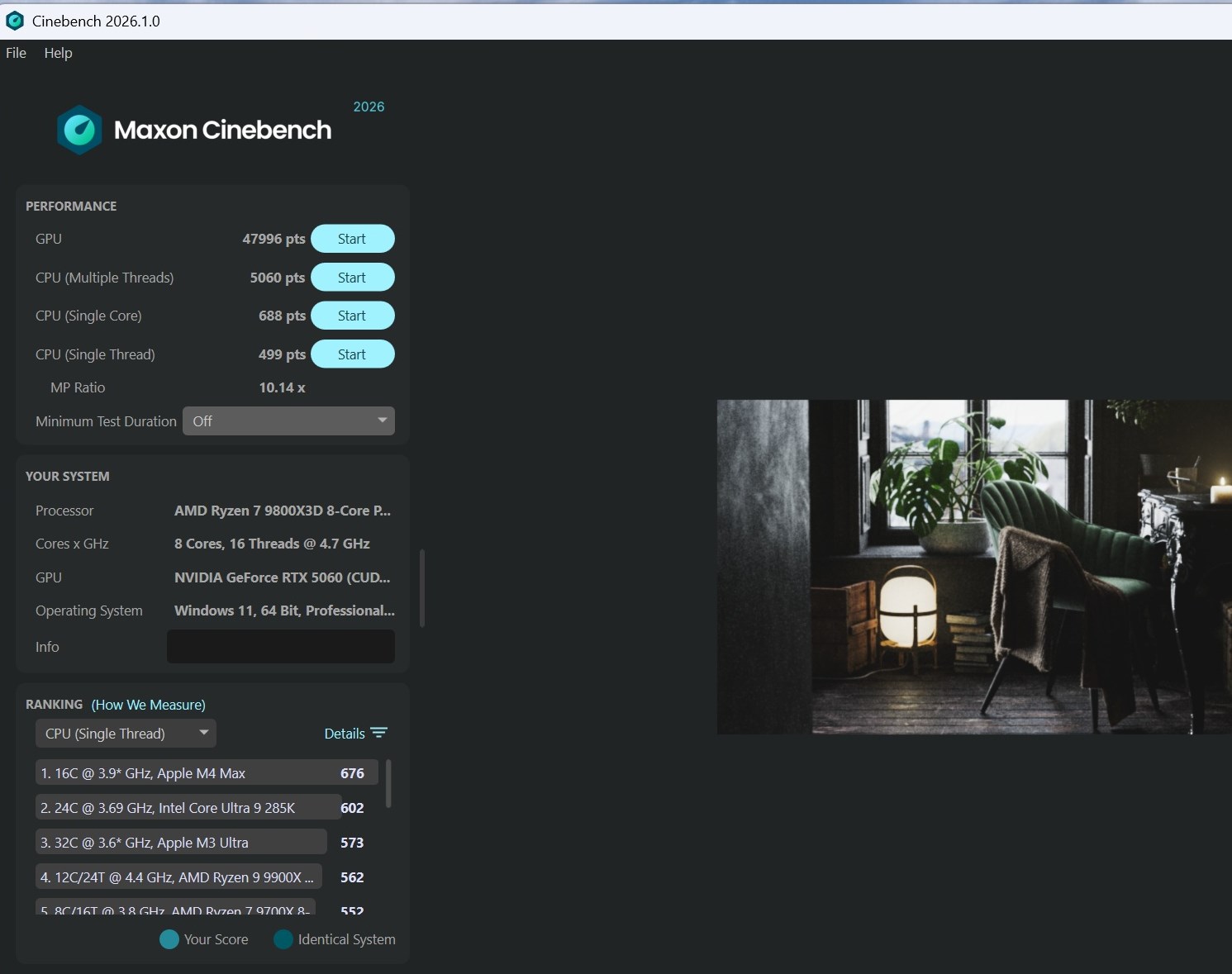The image size is (1232, 974).
Task: Click the 2026 version label by logo
Action: [x=369, y=107]
